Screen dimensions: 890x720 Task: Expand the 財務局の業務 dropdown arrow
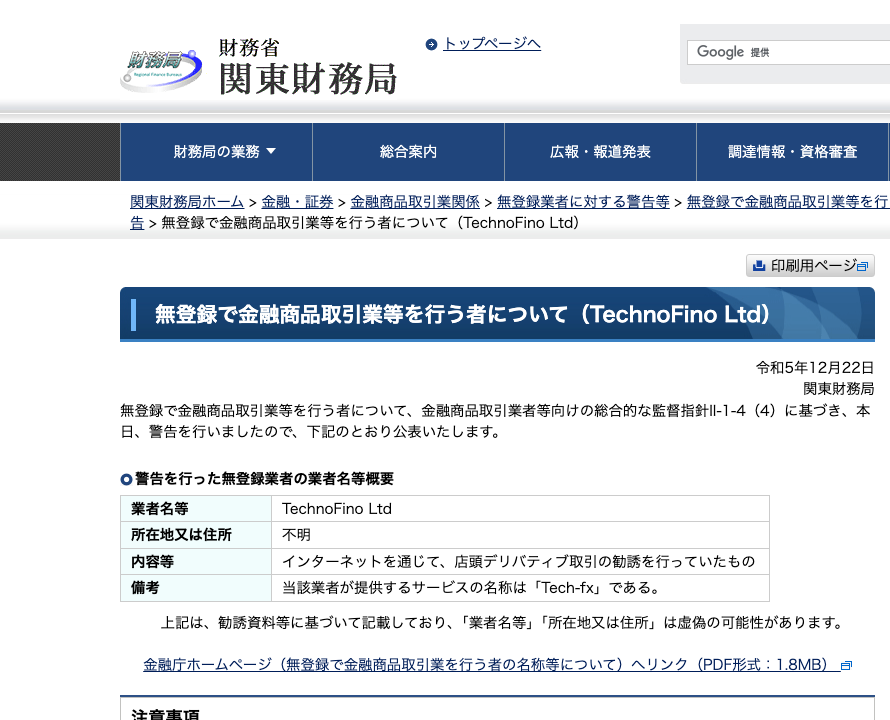click(x=271, y=151)
